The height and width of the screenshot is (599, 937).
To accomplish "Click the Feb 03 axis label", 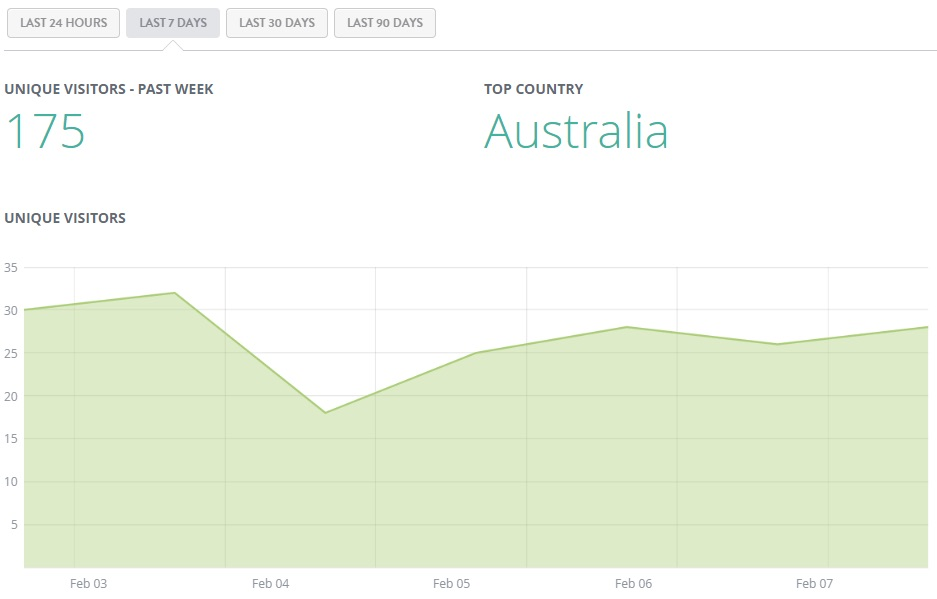I will [x=89, y=583].
